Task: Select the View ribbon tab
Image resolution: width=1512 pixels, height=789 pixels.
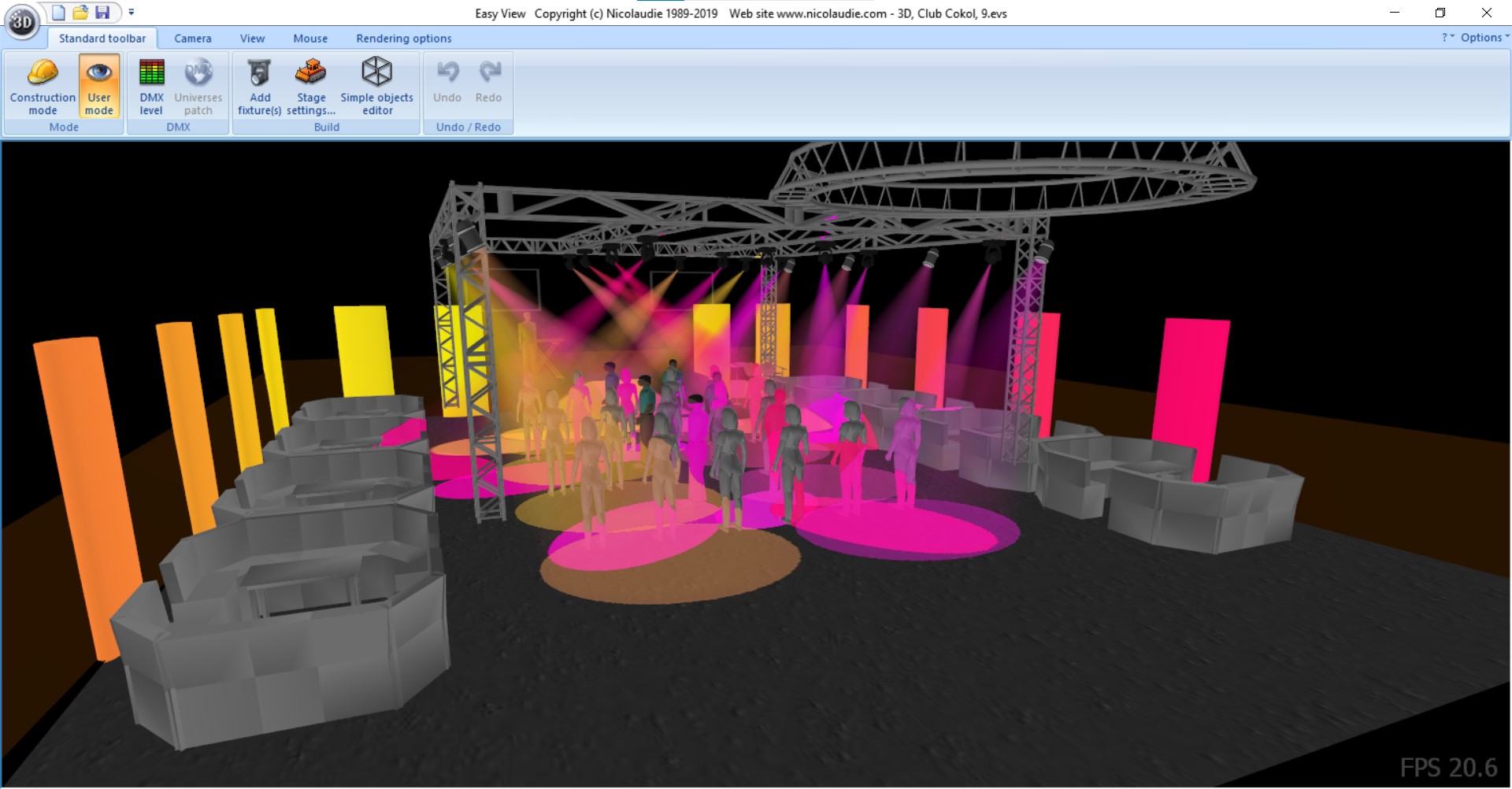Action: tap(253, 39)
